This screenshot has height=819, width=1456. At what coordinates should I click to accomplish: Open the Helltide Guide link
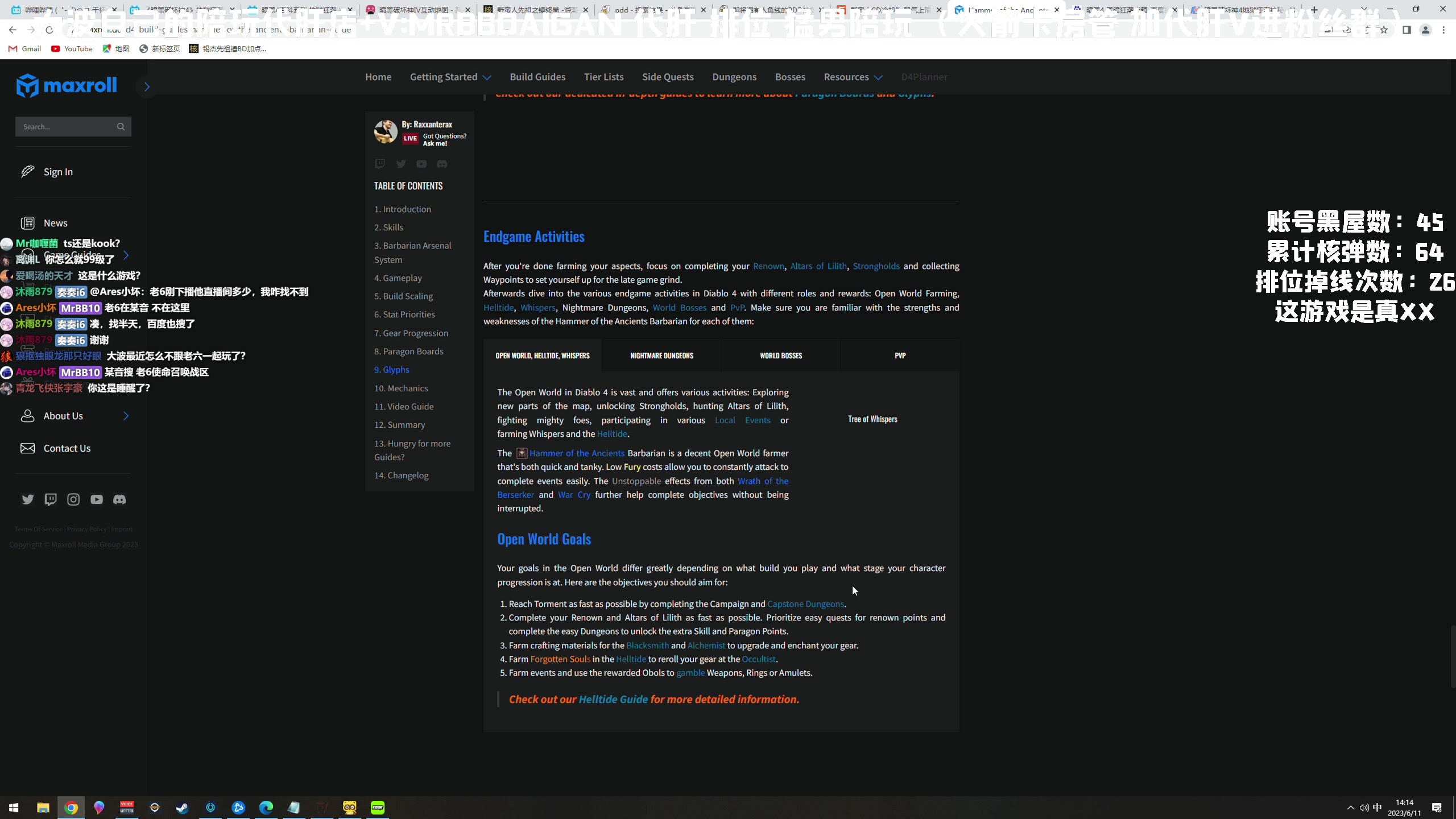pyautogui.click(x=613, y=700)
